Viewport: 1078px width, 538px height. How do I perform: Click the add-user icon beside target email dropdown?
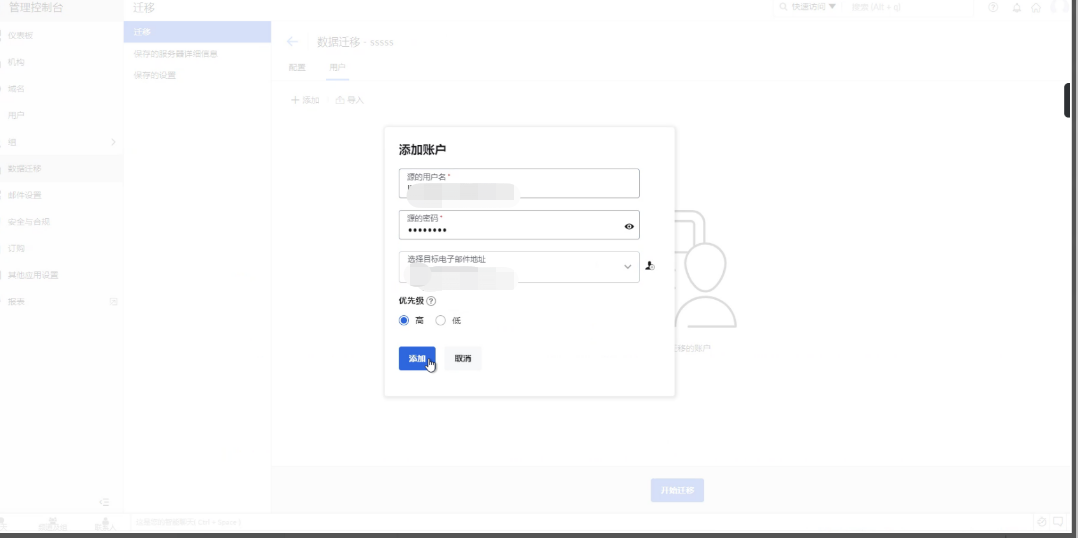tap(650, 266)
